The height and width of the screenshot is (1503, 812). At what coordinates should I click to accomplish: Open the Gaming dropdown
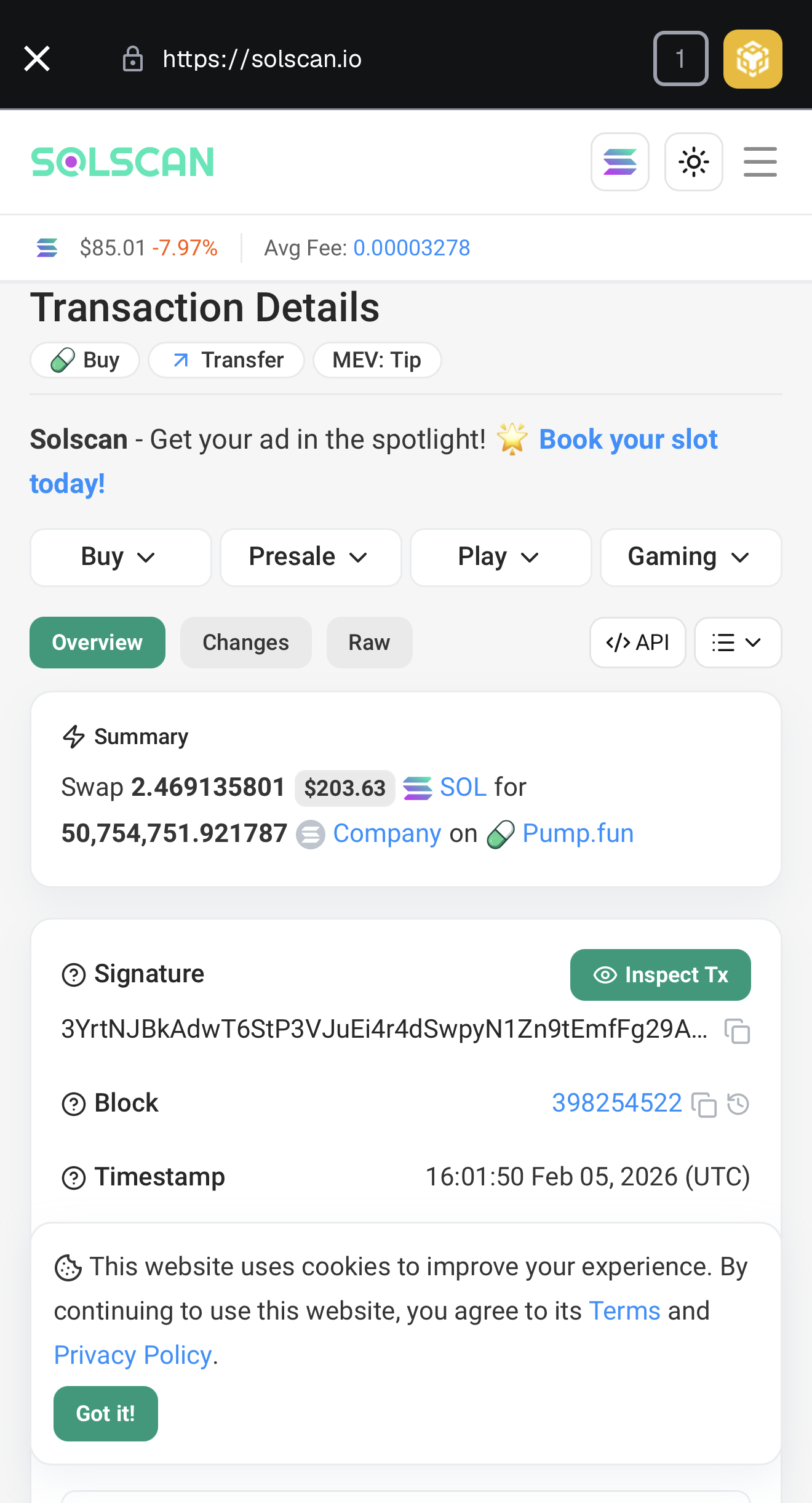[690, 557]
